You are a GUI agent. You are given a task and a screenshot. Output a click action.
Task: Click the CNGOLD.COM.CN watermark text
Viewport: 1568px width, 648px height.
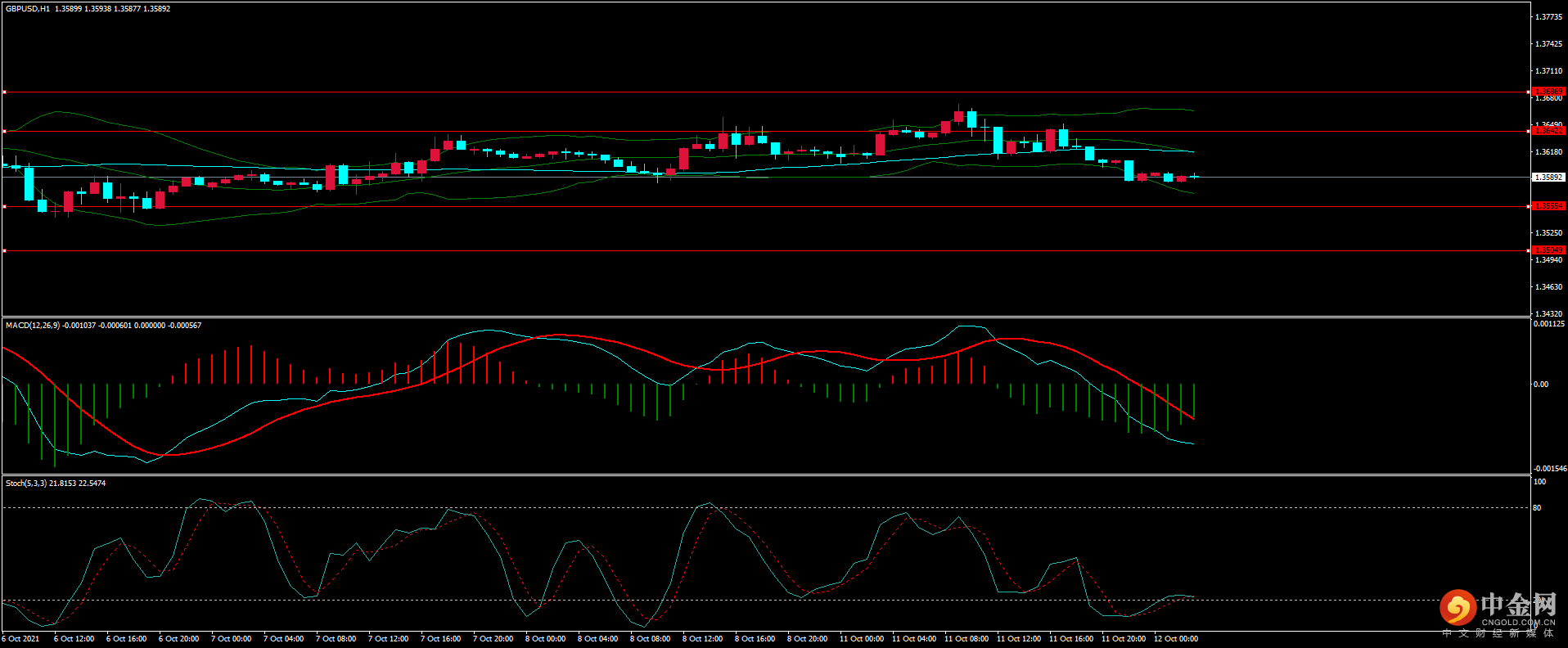click(x=1518, y=623)
